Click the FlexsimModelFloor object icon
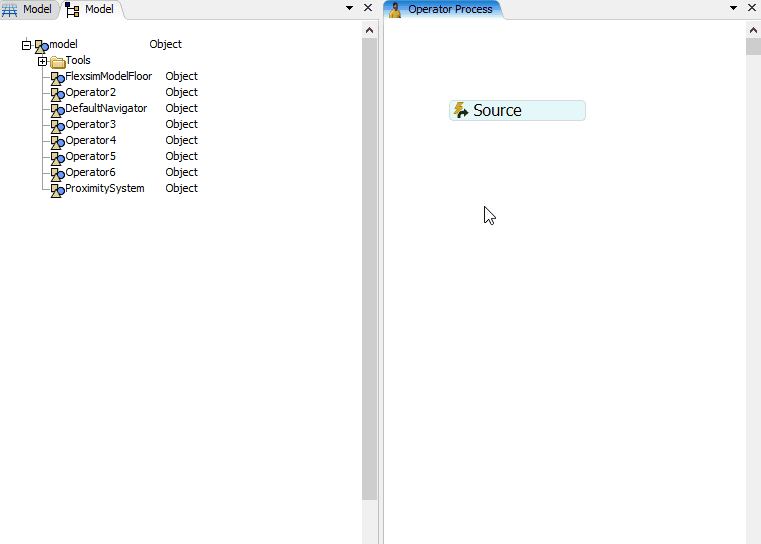The height and width of the screenshot is (544, 761). 57,77
